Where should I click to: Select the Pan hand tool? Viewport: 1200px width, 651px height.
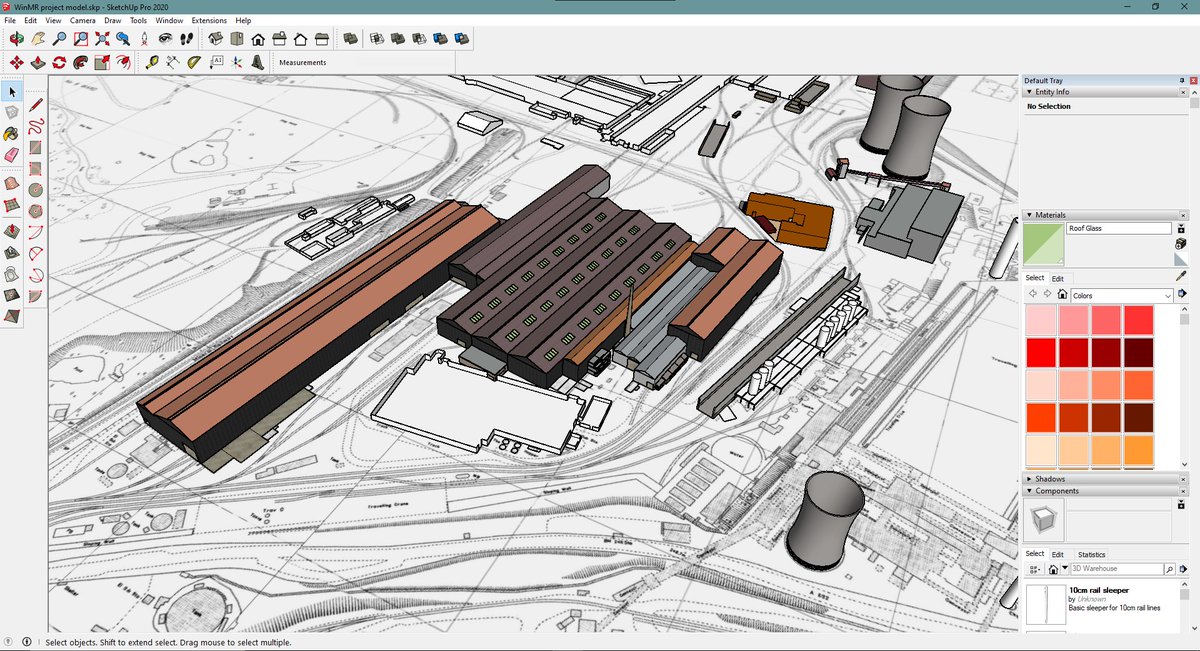[x=38, y=39]
